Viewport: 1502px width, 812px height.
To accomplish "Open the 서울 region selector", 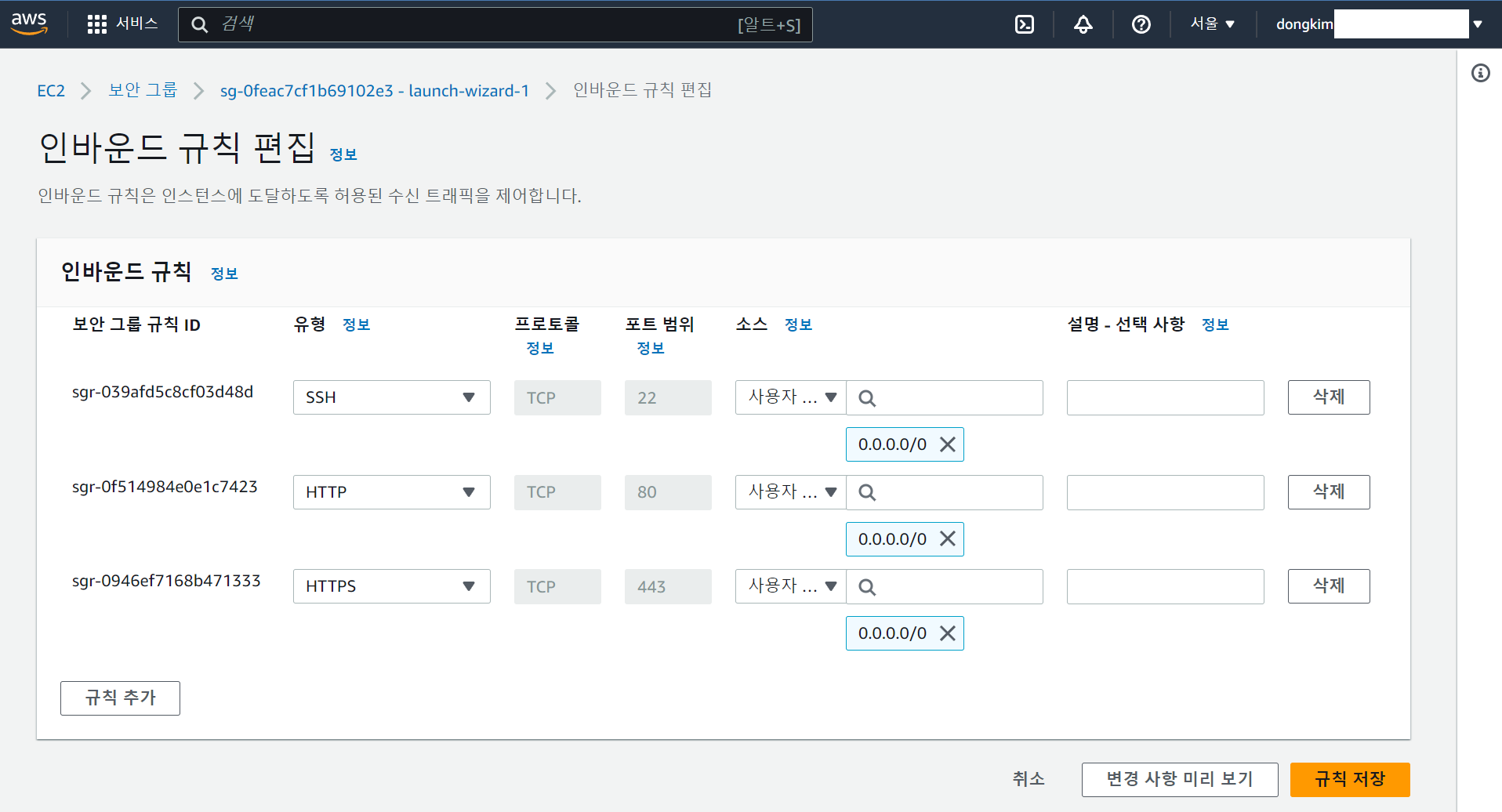I will (1210, 24).
